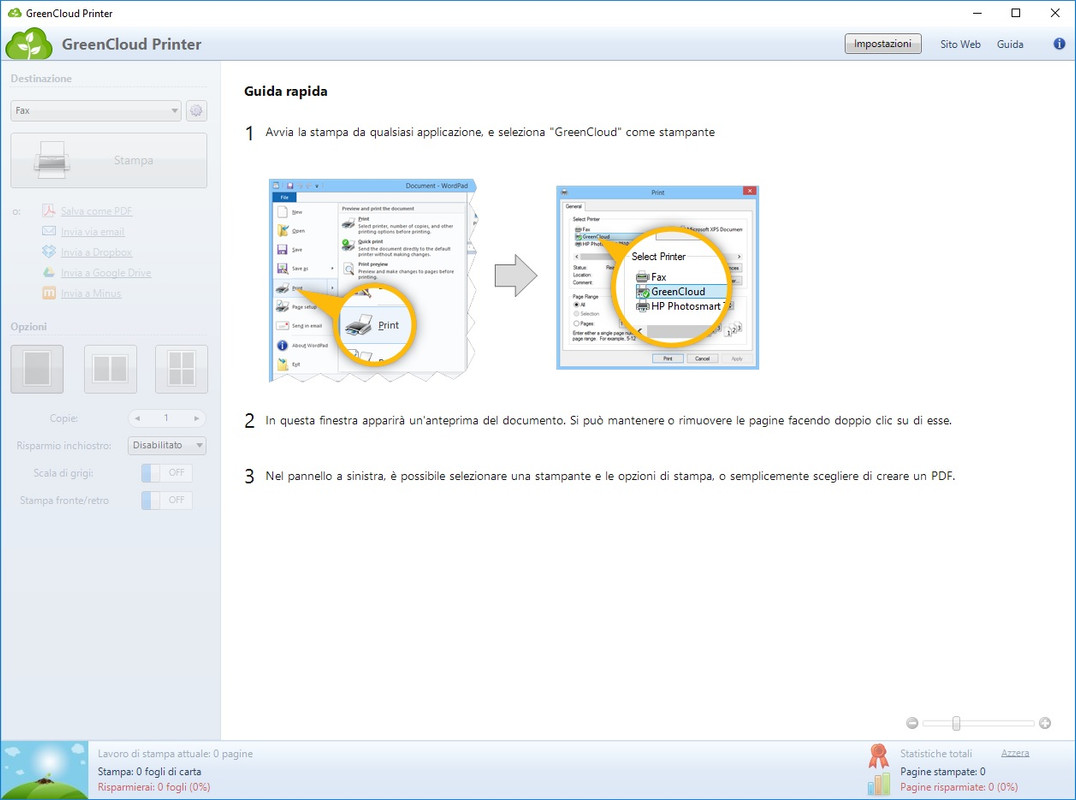The image size is (1076, 800).
Task: Click zoom out minus icon
Action: click(x=912, y=723)
